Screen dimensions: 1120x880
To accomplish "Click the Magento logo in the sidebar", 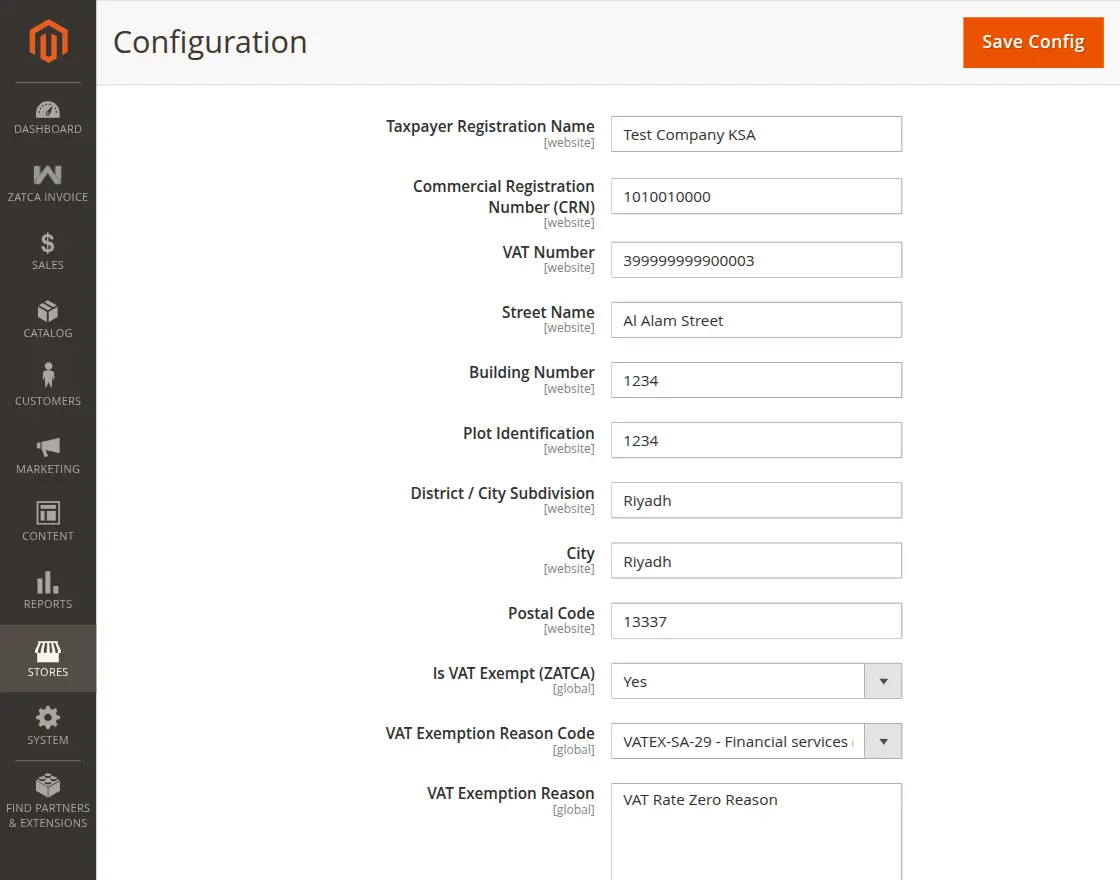I will tap(47, 41).
